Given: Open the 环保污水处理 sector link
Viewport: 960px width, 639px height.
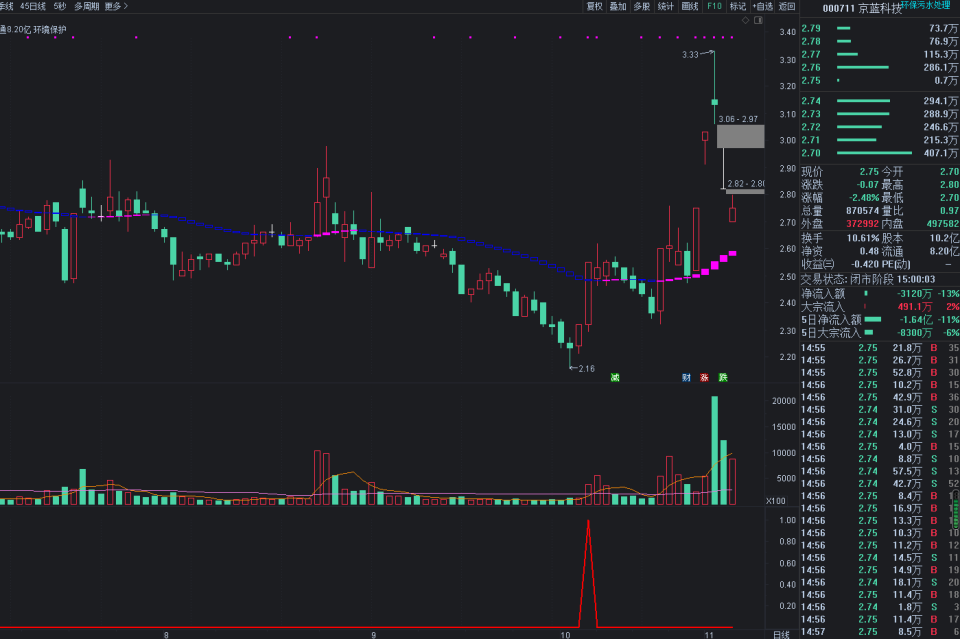Looking at the screenshot, I should [x=925, y=5].
